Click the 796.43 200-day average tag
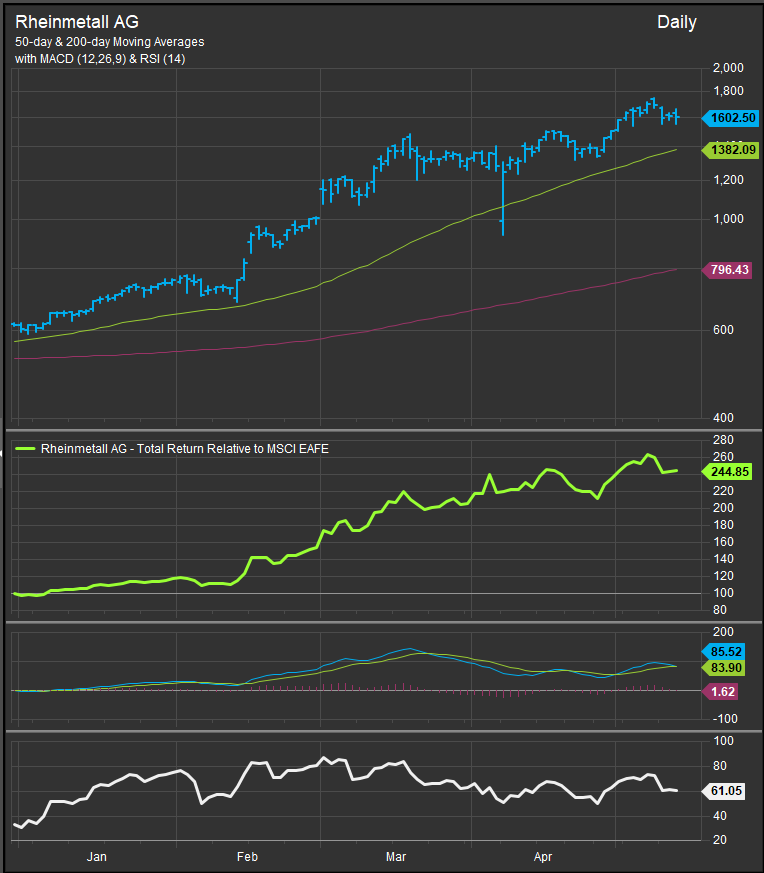764x873 pixels. (x=727, y=270)
